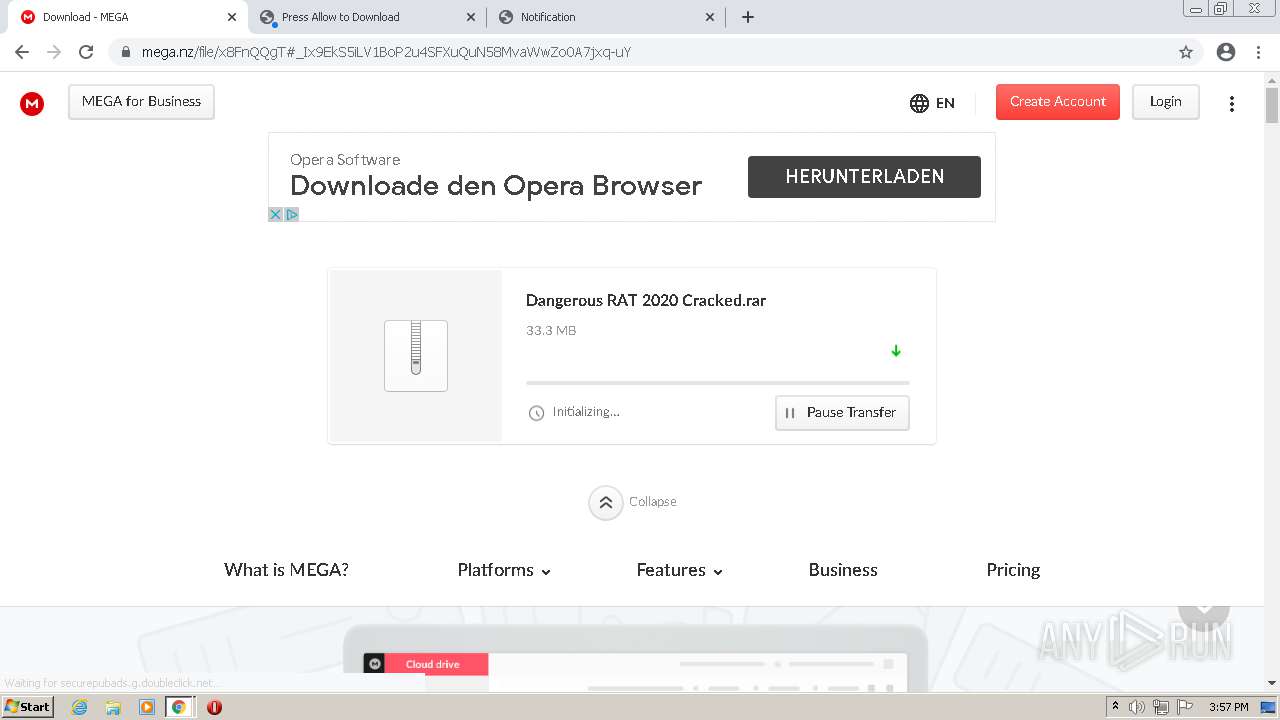
Task: Close the Download - MEGA tab
Action: (x=231, y=17)
